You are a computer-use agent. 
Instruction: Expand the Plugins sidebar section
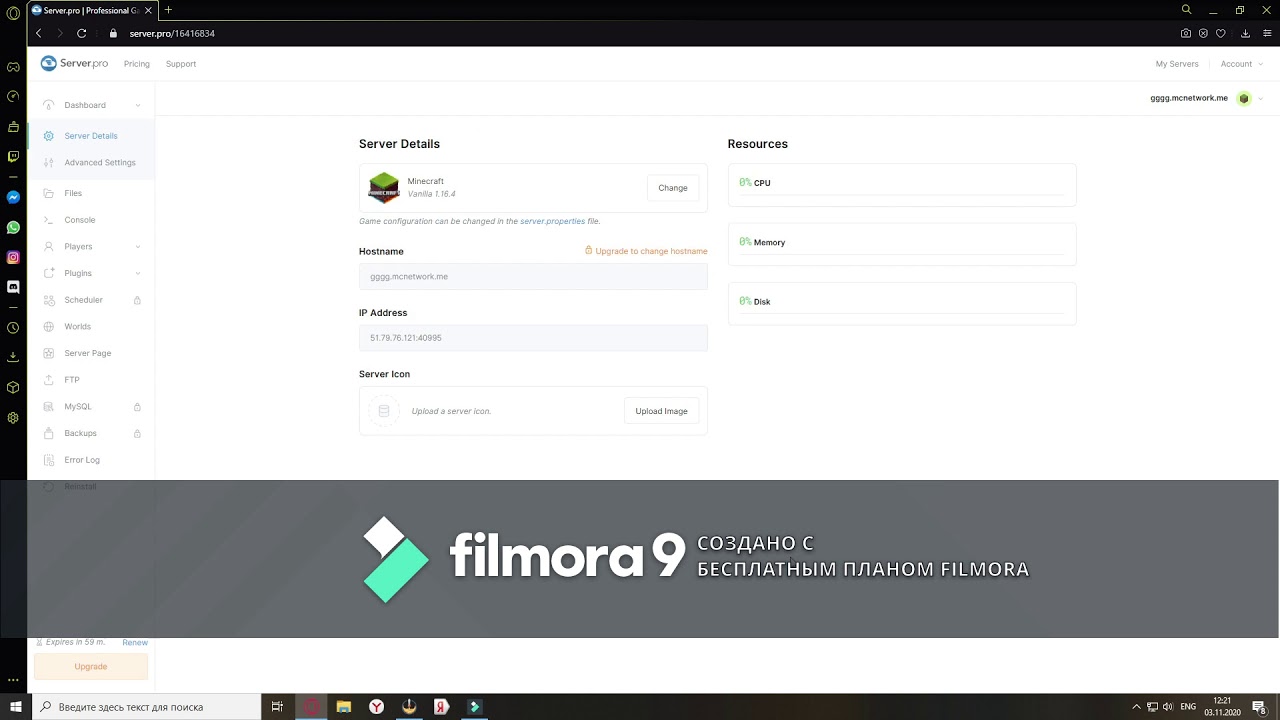coord(91,273)
